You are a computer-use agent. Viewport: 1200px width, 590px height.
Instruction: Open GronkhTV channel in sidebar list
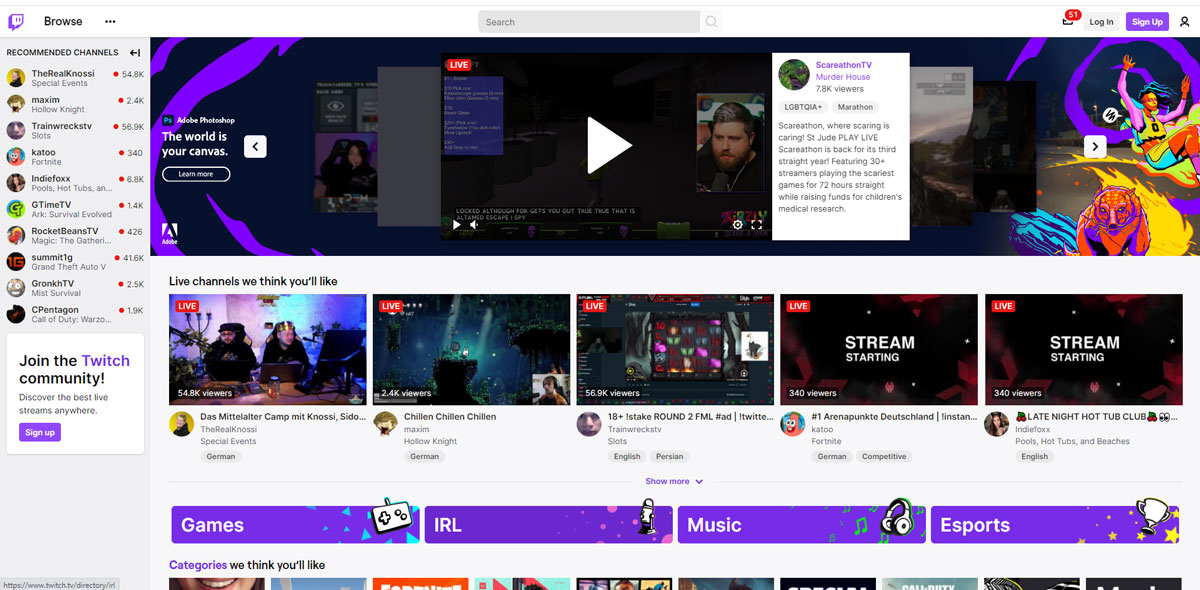[x=75, y=288]
